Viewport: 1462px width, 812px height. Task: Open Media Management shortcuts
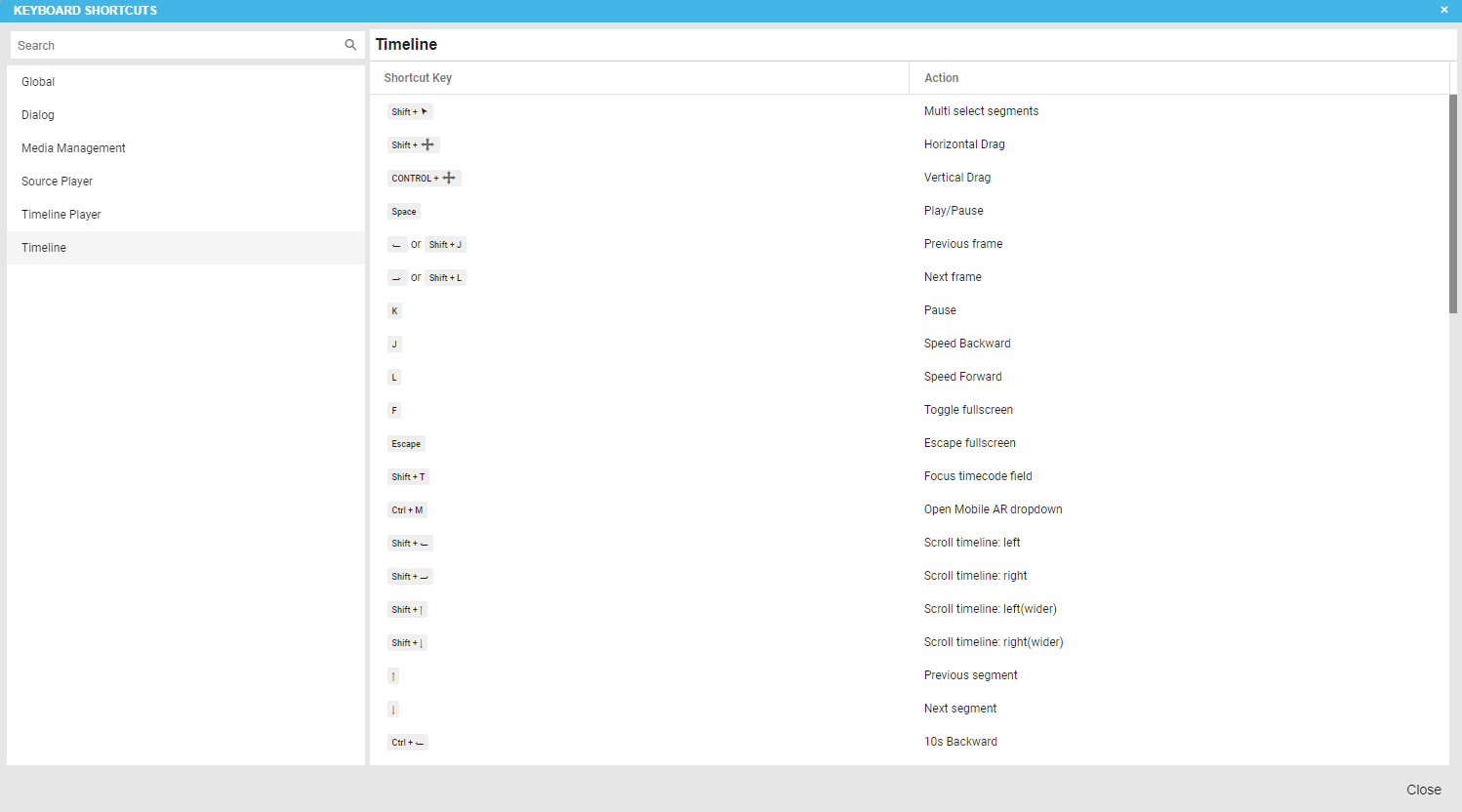coord(73,148)
